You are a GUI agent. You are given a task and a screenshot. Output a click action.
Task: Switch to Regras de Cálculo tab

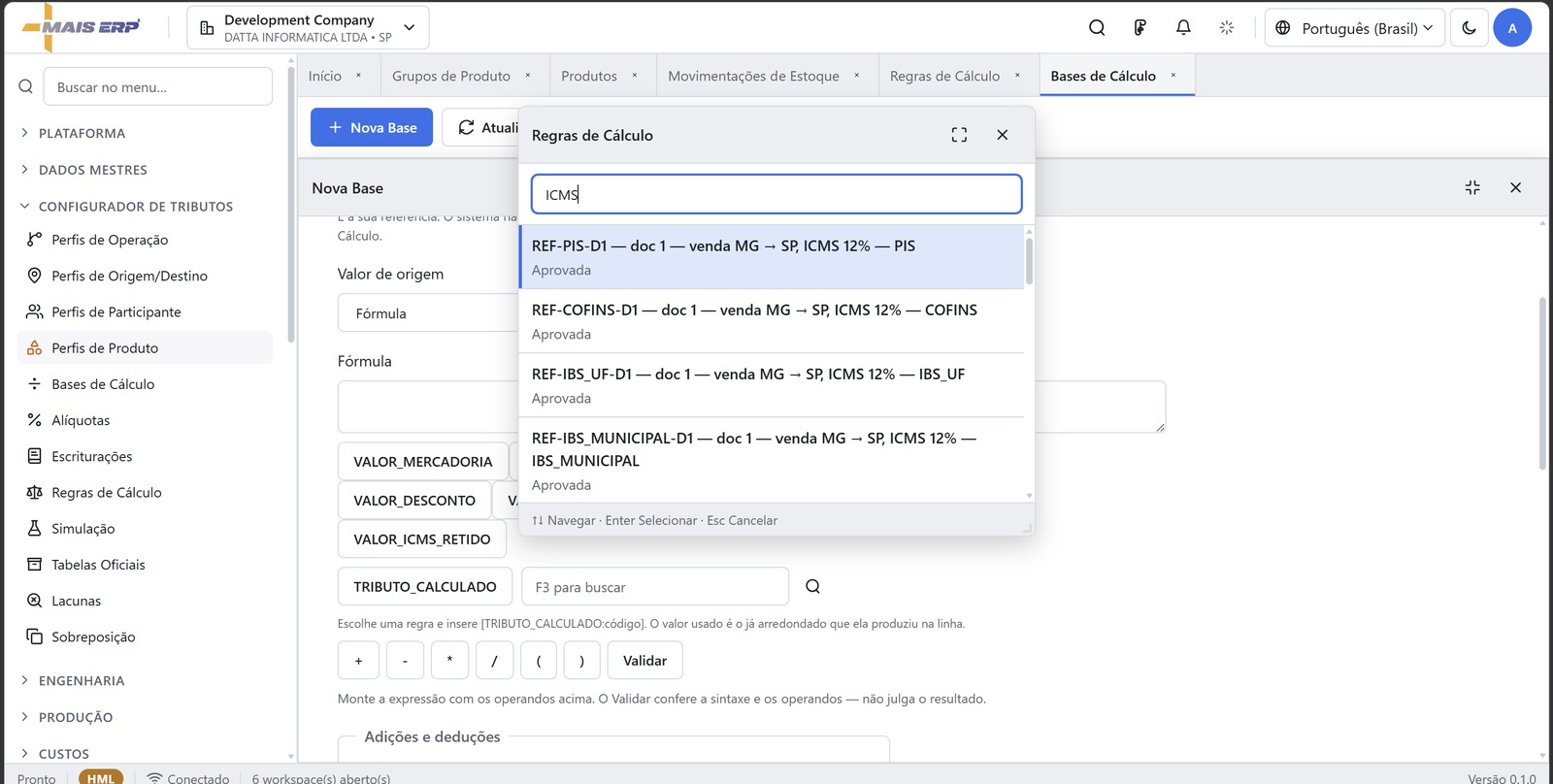point(944,76)
